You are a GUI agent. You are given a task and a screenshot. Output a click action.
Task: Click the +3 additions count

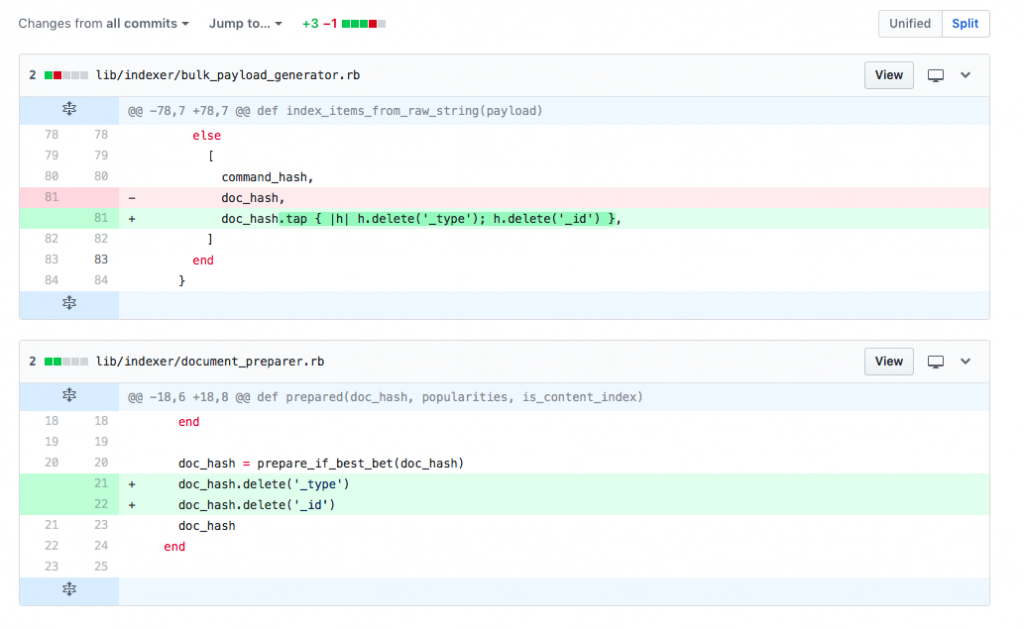click(x=310, y=24)
